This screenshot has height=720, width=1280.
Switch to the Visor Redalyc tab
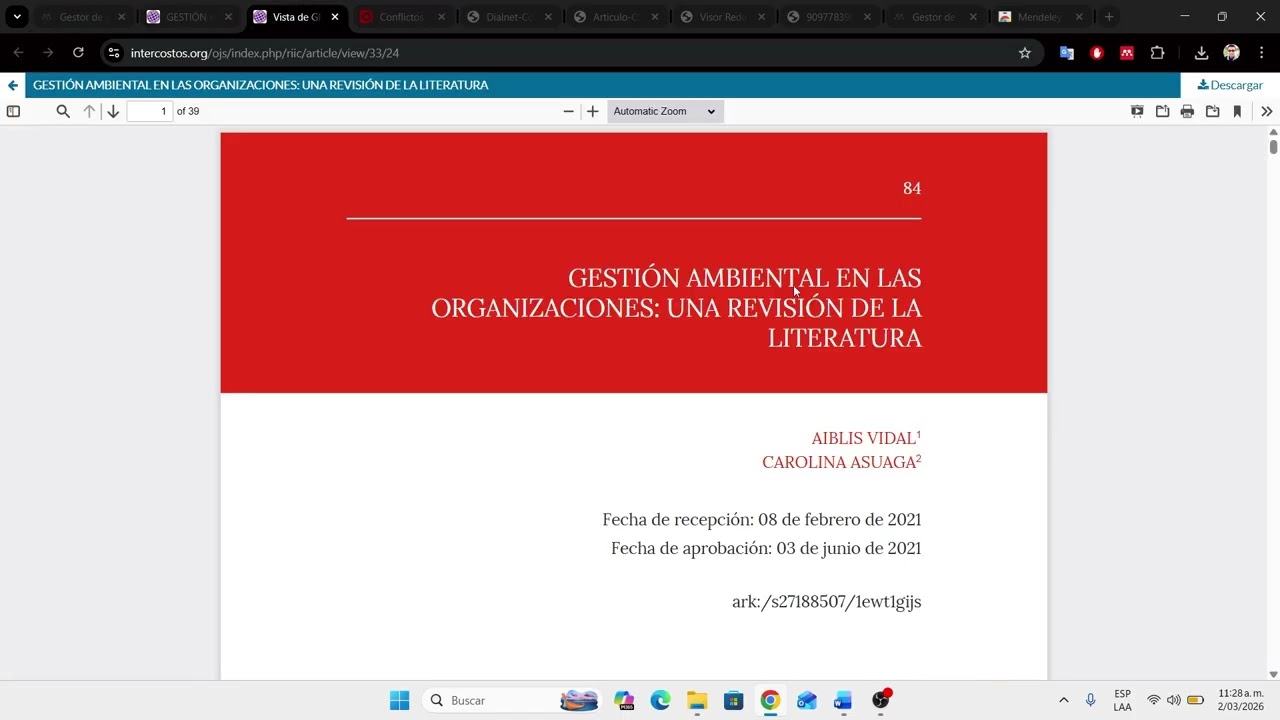722,17
